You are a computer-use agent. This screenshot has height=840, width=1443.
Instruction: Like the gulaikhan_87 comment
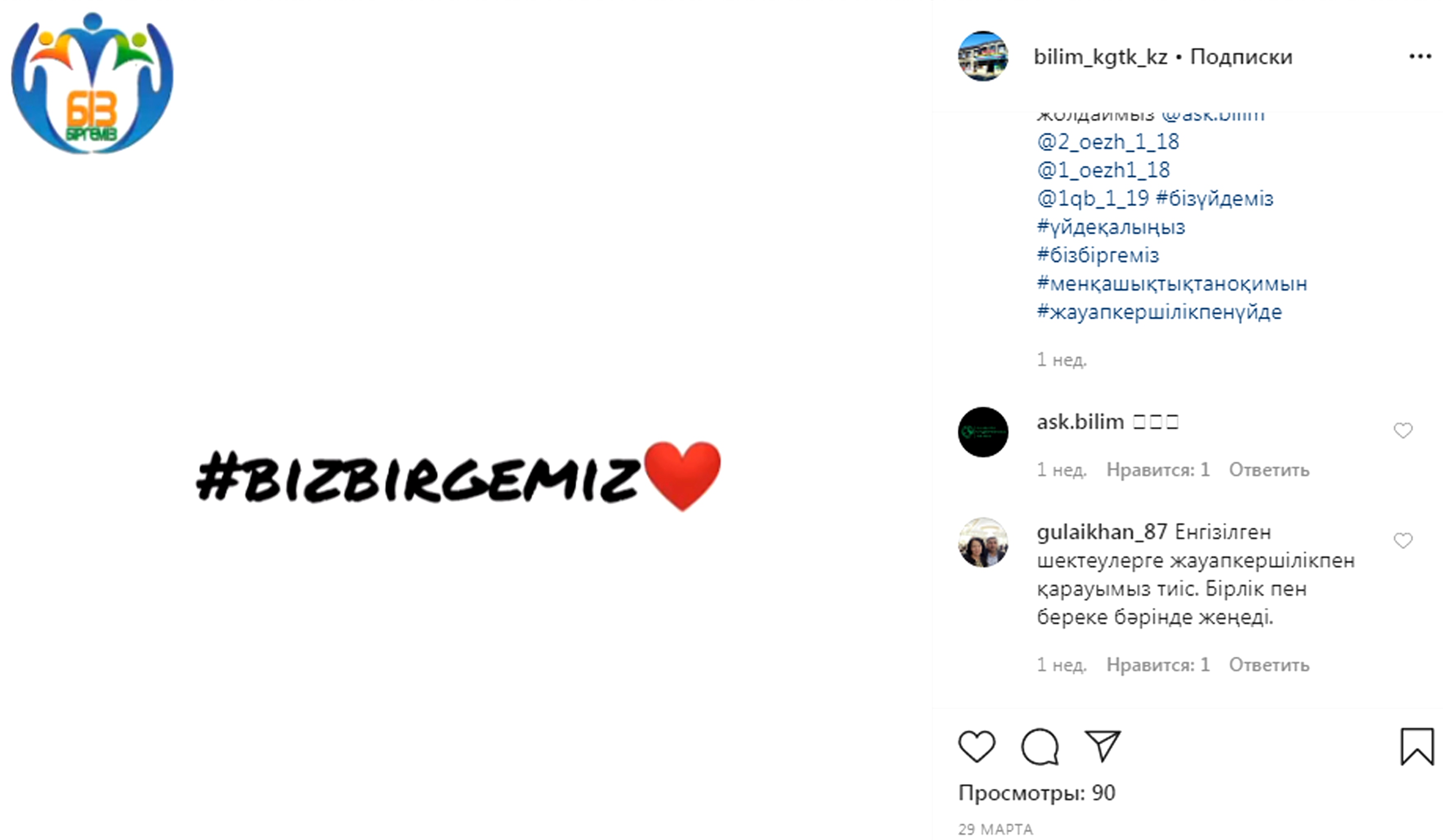pyautogui.click(x=1403, y=540)
